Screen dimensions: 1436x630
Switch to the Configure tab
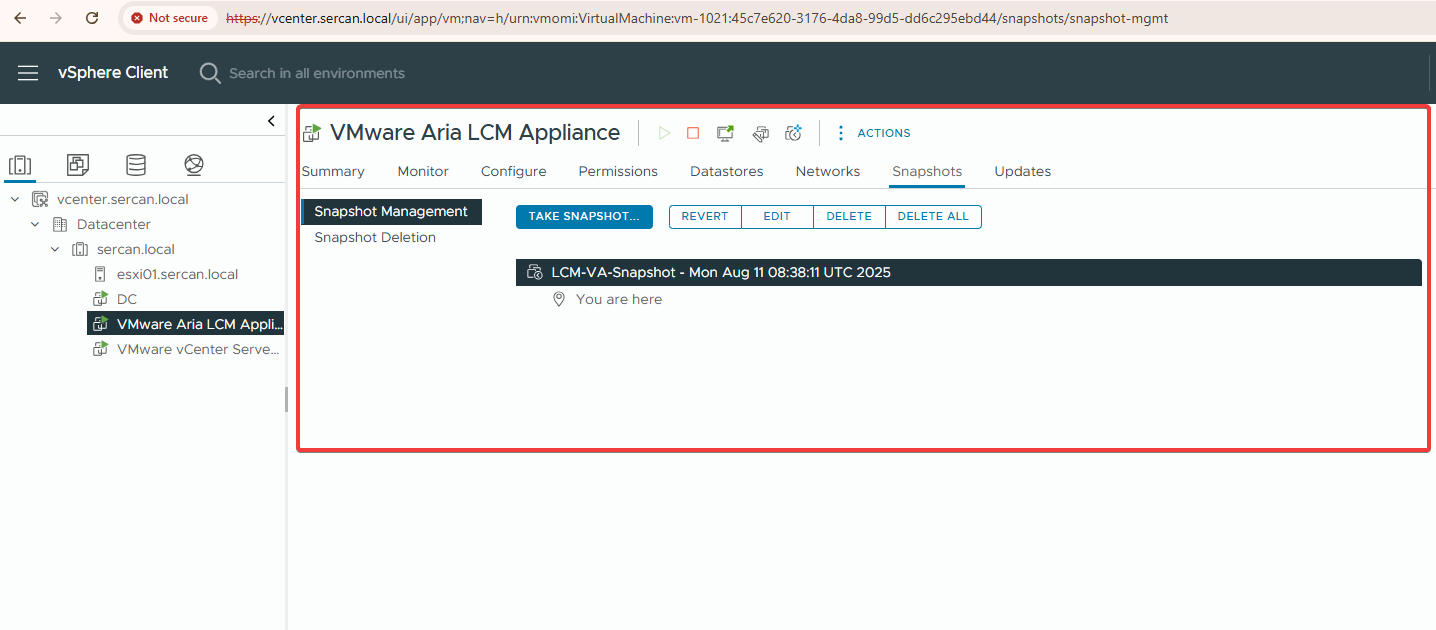(514, 171)
